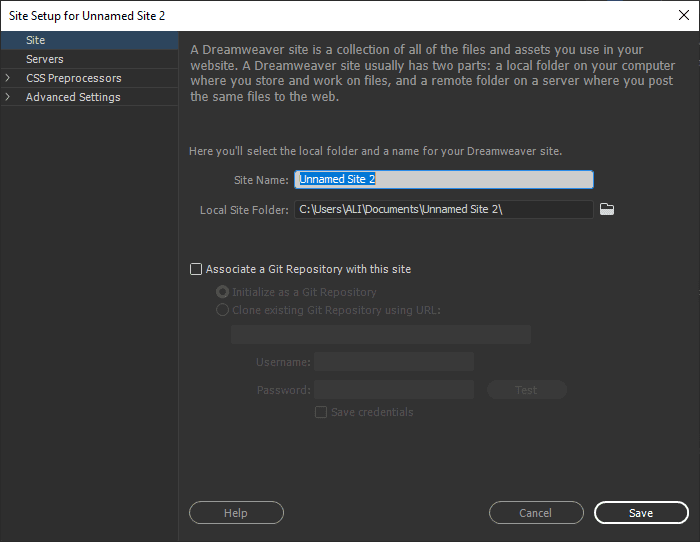Close the Site Setup dialog
This screenshot has width=700, height=542.
click(x=683, y=15)
